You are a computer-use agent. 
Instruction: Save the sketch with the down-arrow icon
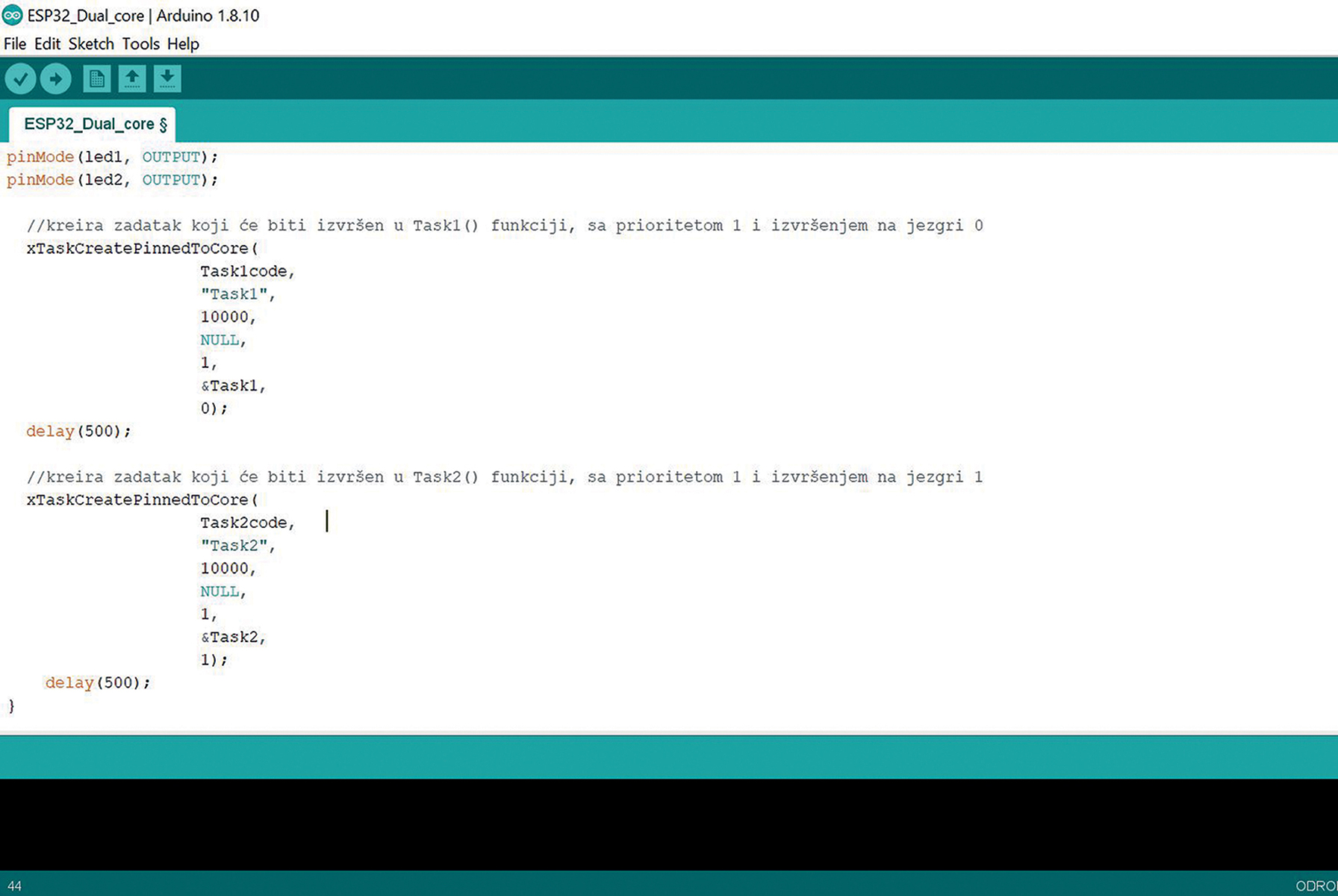click(x=167, y=78)
